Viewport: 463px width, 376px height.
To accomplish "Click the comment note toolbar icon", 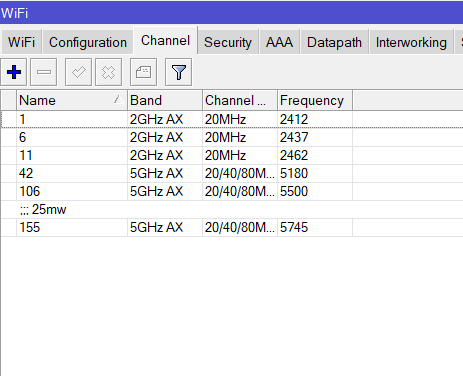I will pos(143,72).
